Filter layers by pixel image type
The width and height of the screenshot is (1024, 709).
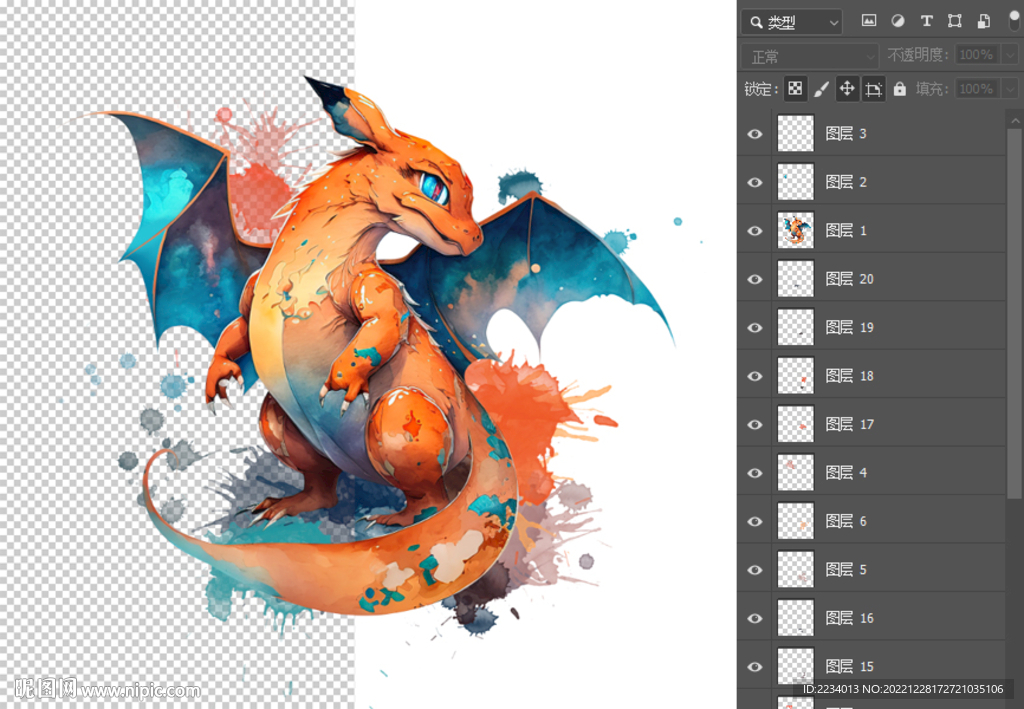[x=868, y=21]
